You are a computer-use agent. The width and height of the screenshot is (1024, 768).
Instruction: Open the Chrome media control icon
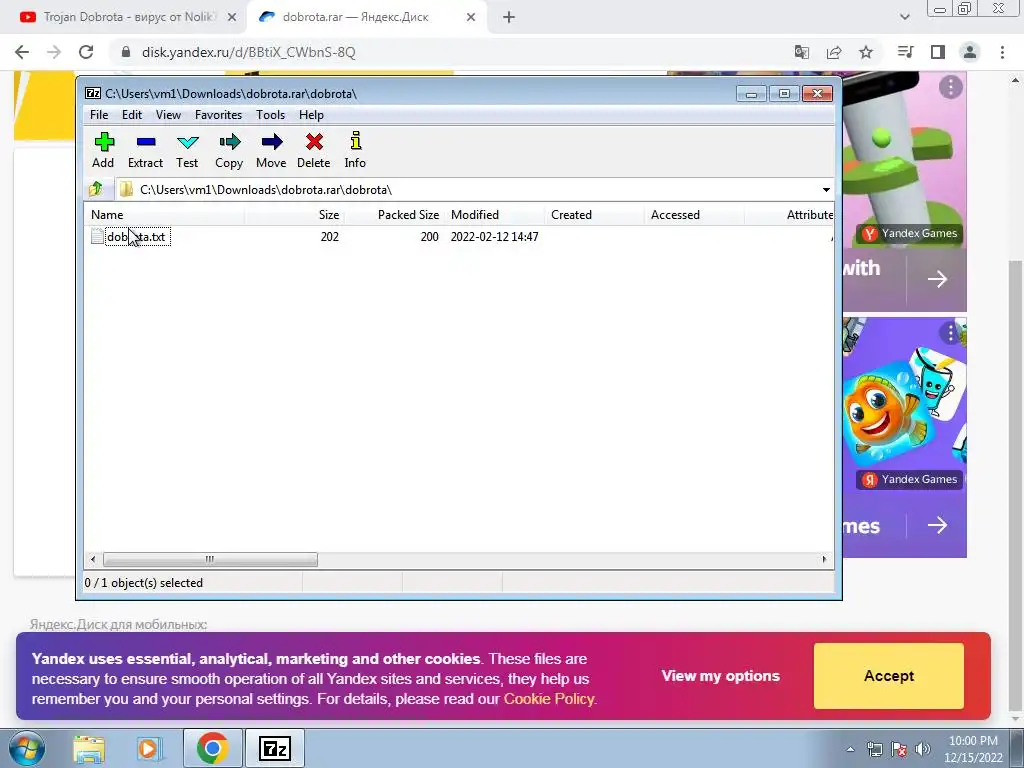(905, 52)
